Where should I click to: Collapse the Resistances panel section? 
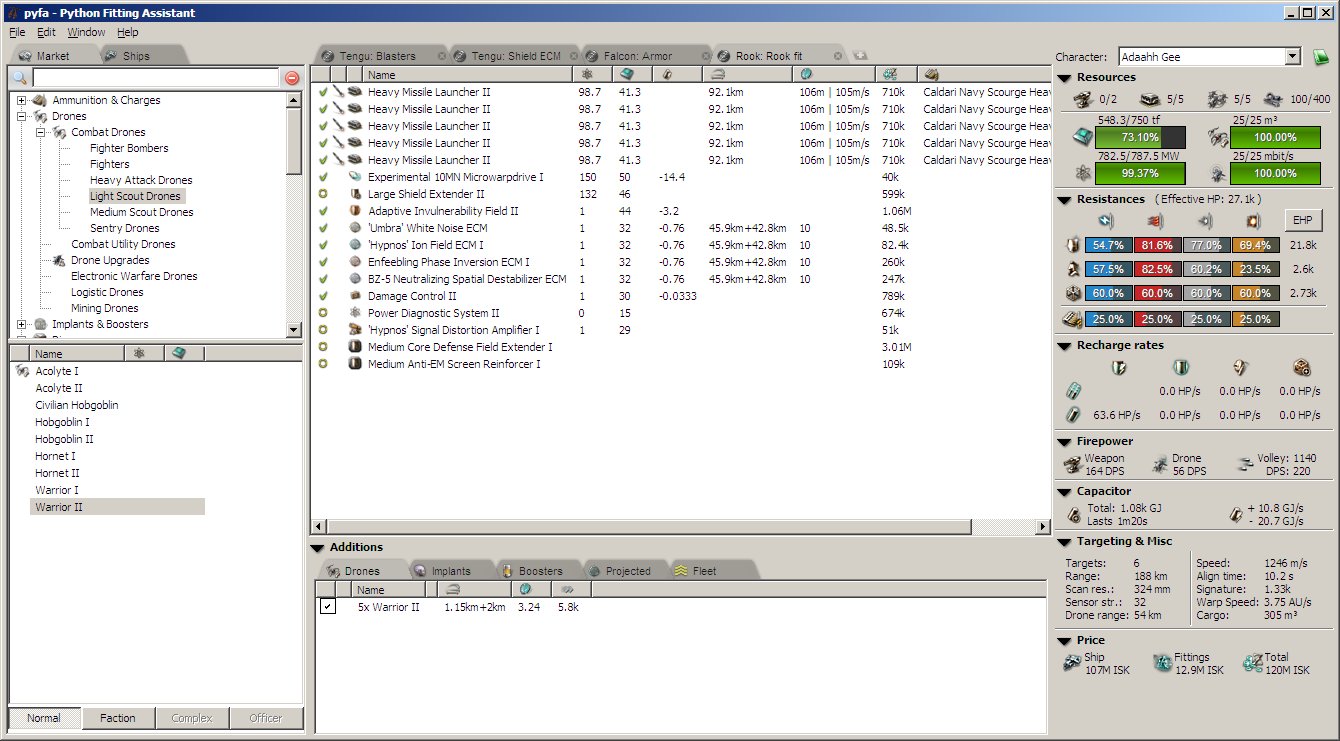point(1065,200)
